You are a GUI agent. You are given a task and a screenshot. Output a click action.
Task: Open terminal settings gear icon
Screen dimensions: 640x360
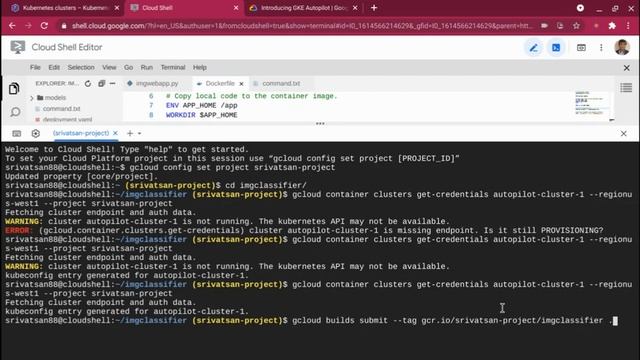[36, 133]
